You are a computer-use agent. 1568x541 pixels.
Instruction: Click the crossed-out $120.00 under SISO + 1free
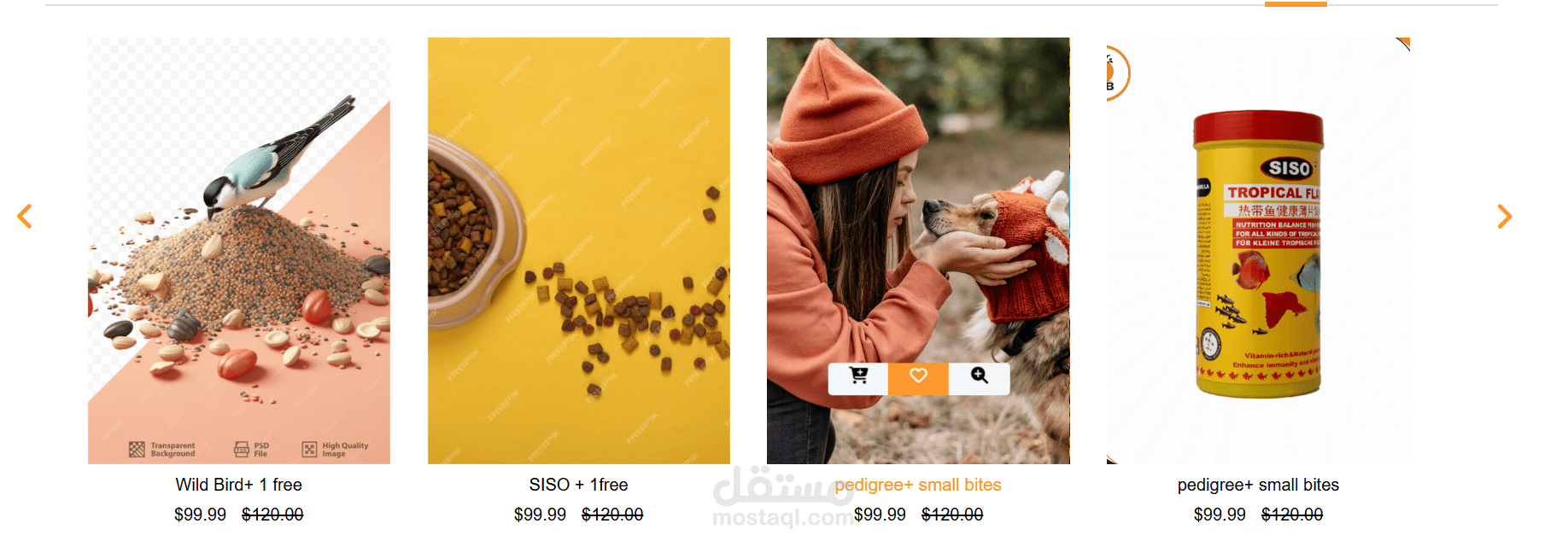point(612,515)
